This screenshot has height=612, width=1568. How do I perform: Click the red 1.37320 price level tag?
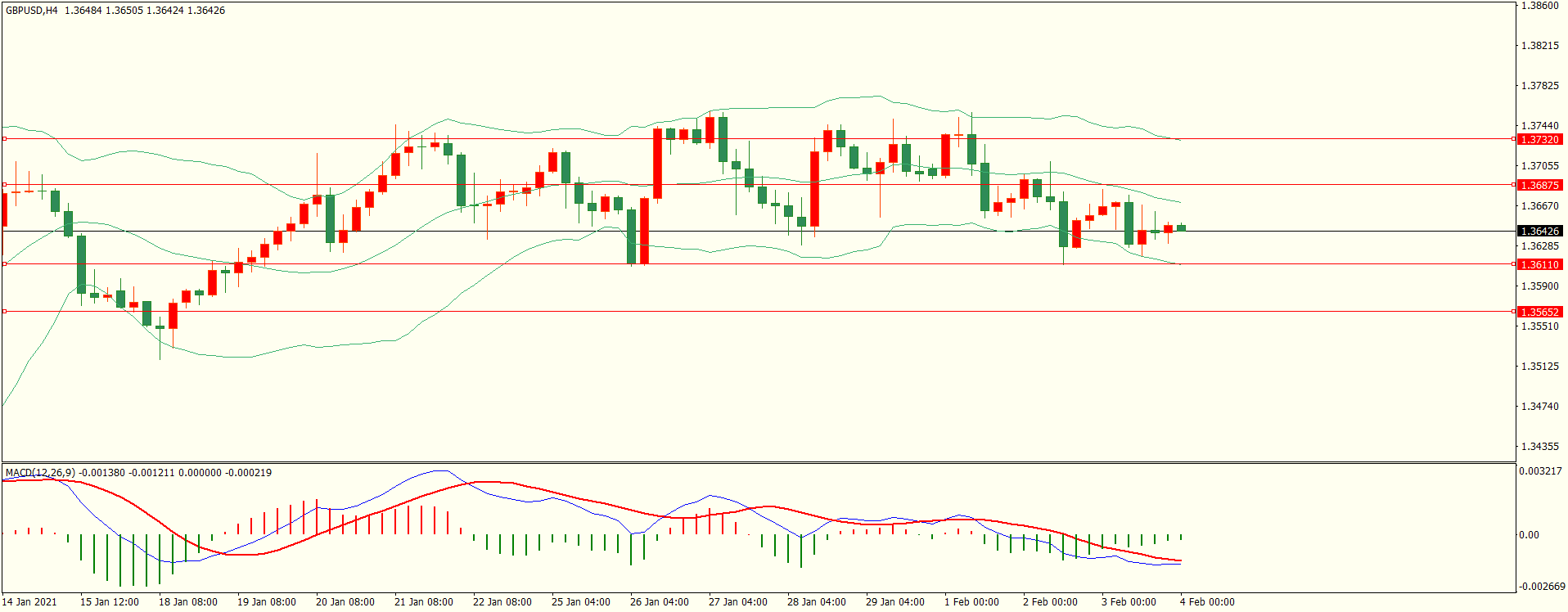[x=1540, y=140]
